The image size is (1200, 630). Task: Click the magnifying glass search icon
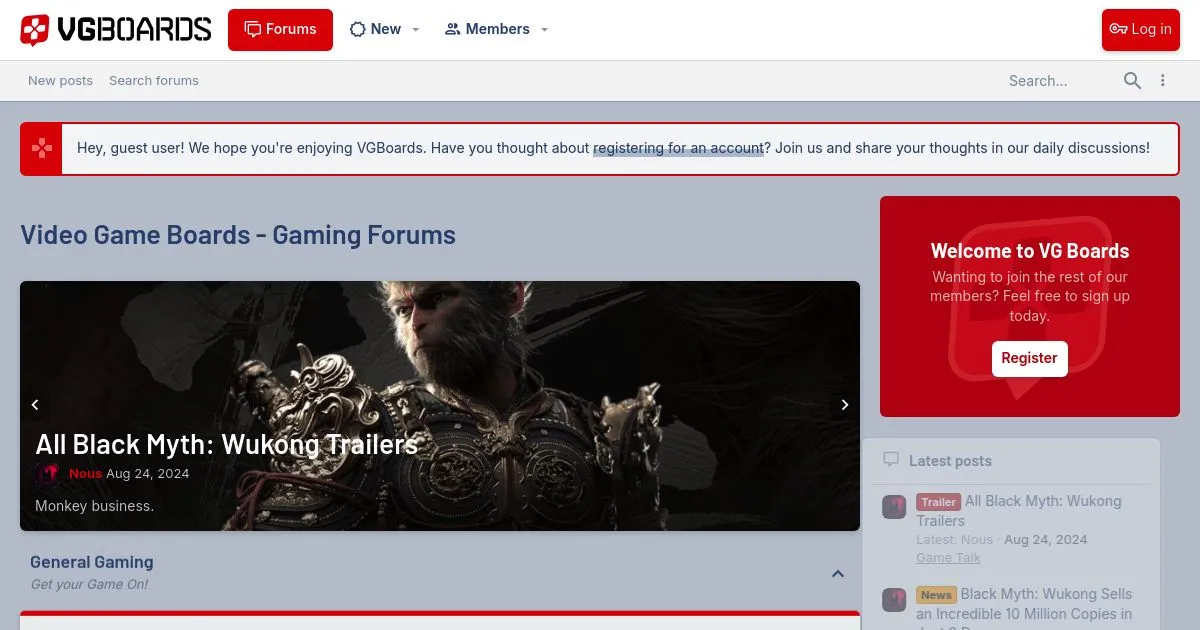pos(1132,81)
